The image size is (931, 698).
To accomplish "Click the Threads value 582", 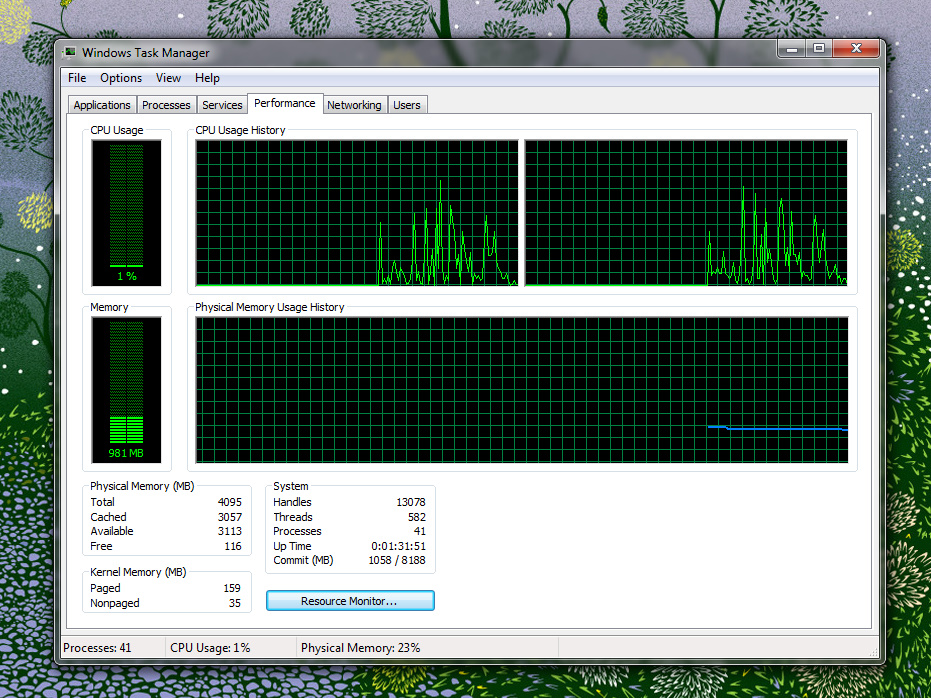I will click(x=417, y=517).
